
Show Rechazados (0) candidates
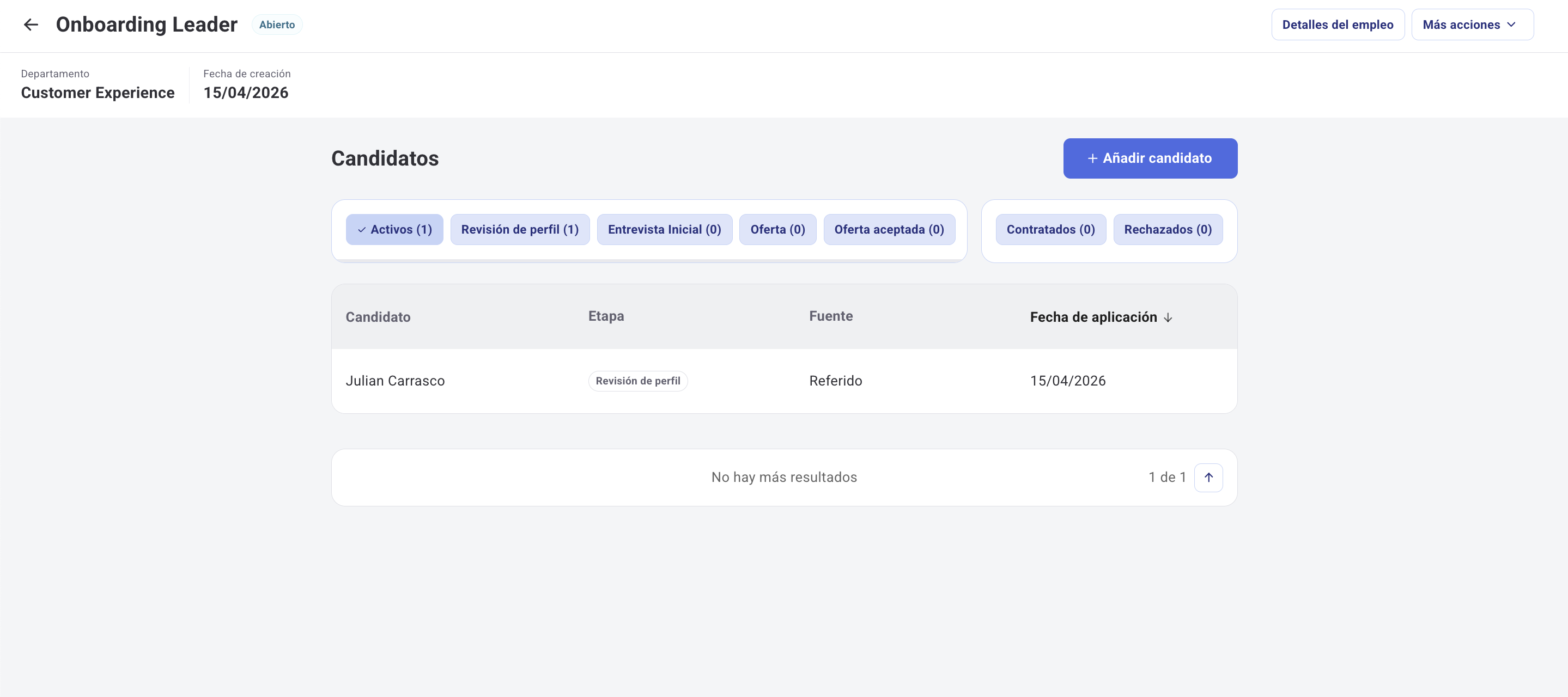(x=1168, y=229)
